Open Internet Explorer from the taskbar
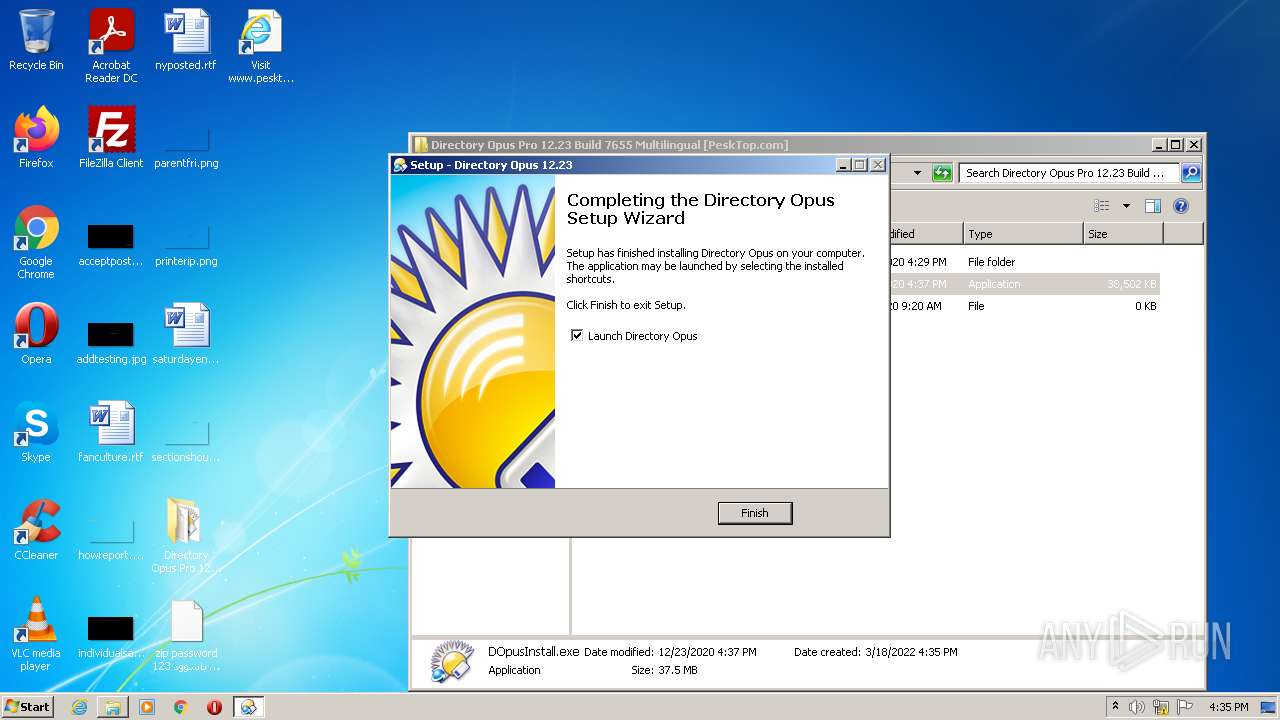Image resolution: width=1280 pixels, height=720 pixels. coord(79,707)
